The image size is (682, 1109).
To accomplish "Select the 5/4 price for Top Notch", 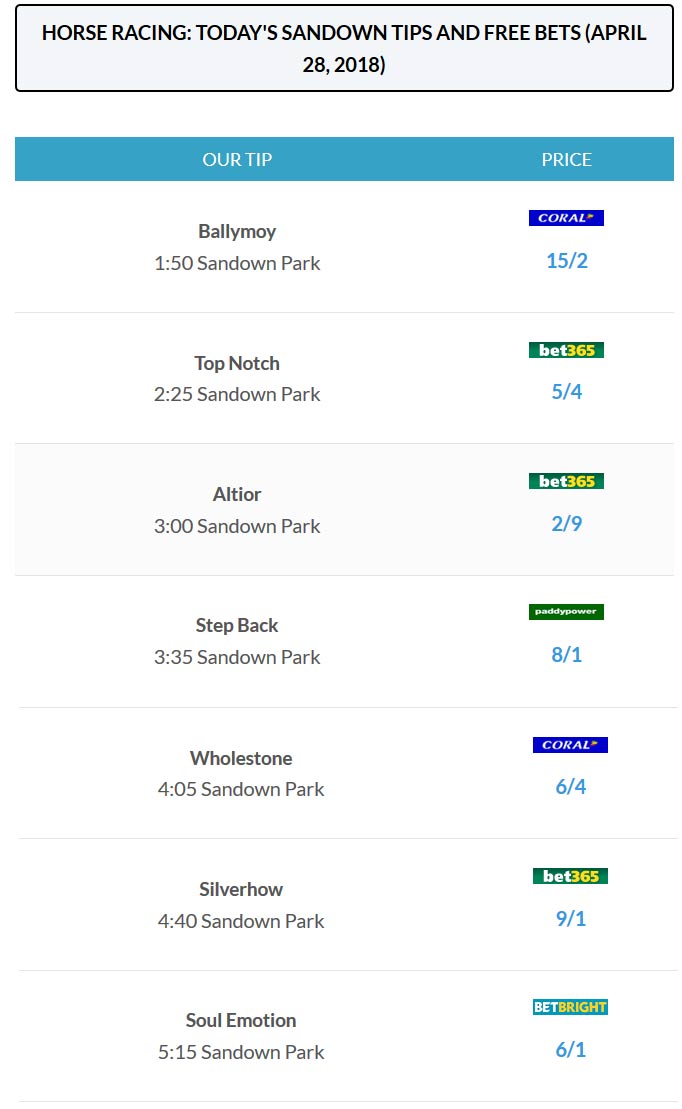I will click(x=567, y=392).
